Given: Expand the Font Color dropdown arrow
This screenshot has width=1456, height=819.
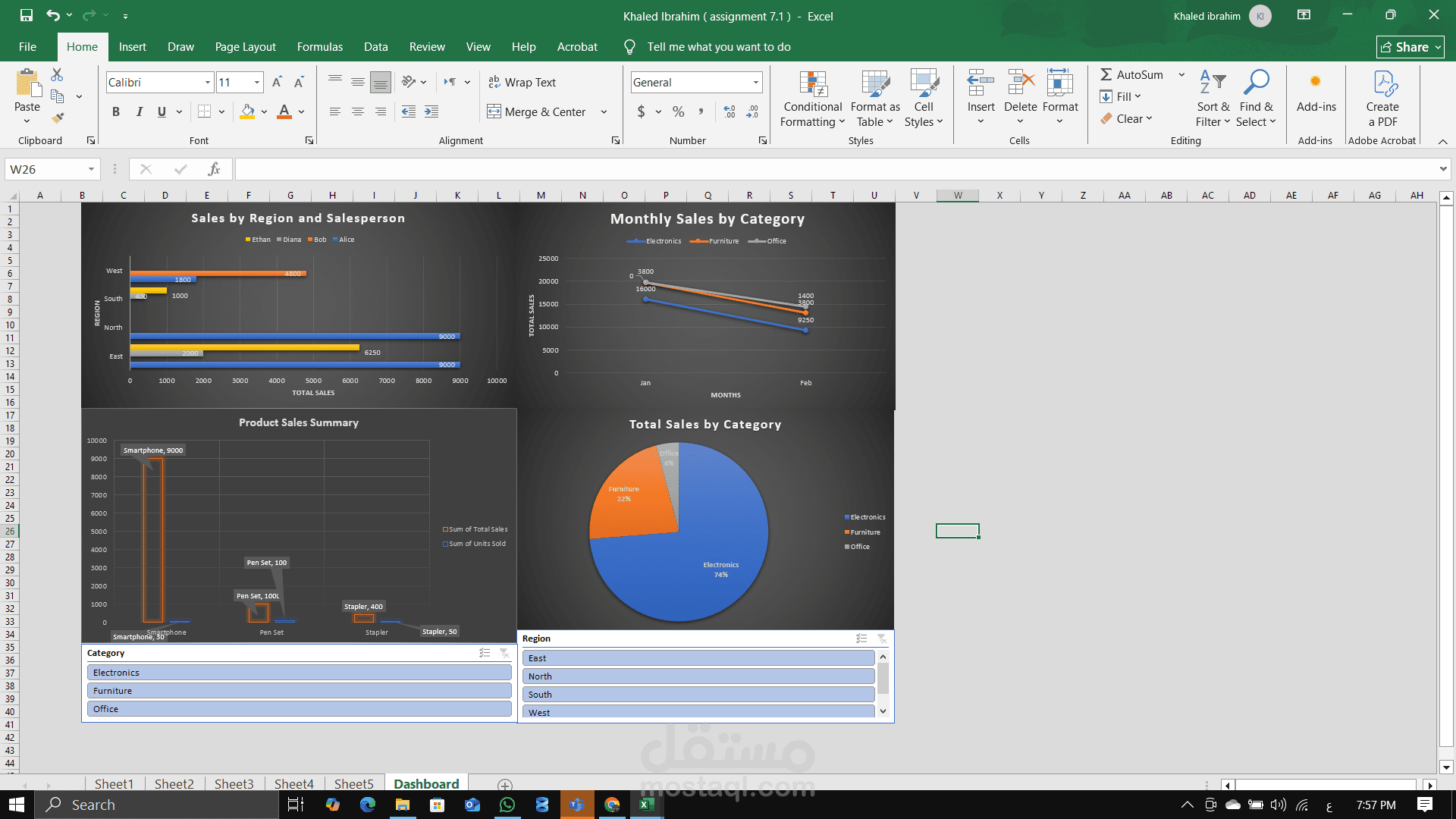Looking at the screenshot, I should click(x=301, y=111).
